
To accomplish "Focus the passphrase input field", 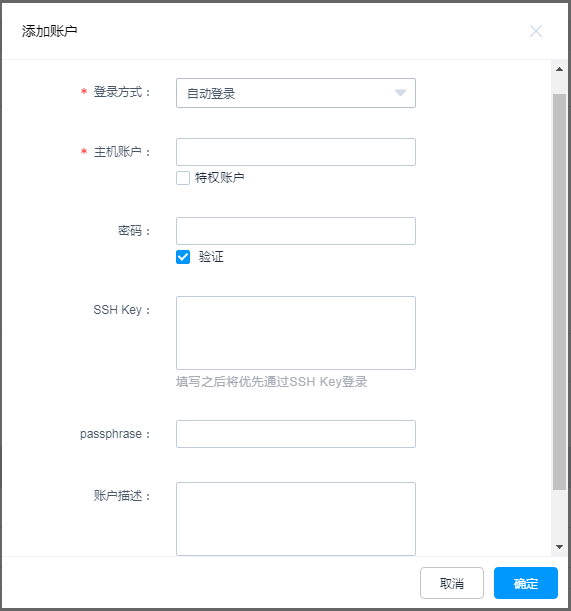I will click(x=296, y=434).
